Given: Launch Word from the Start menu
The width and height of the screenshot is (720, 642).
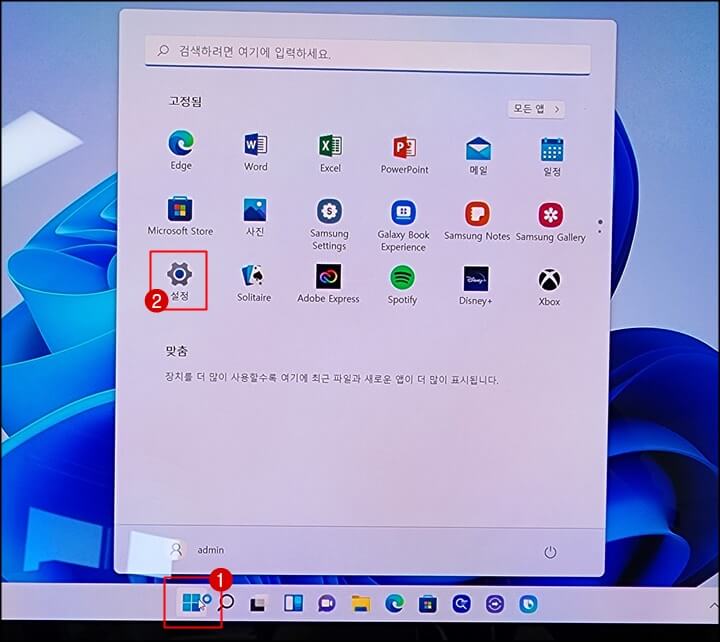Looking at the screenshot, I should [255, 151].
